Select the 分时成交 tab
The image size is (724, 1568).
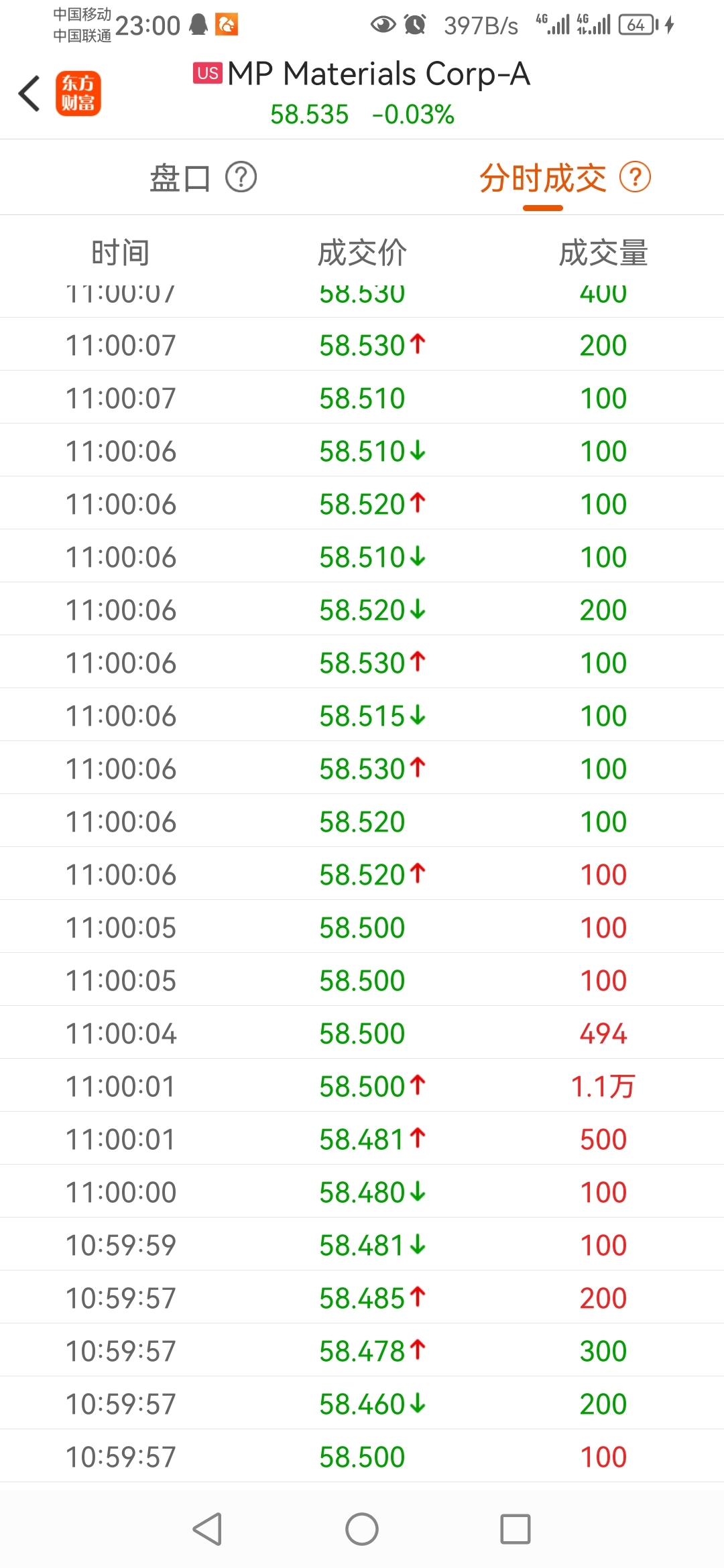coord(543,178)
